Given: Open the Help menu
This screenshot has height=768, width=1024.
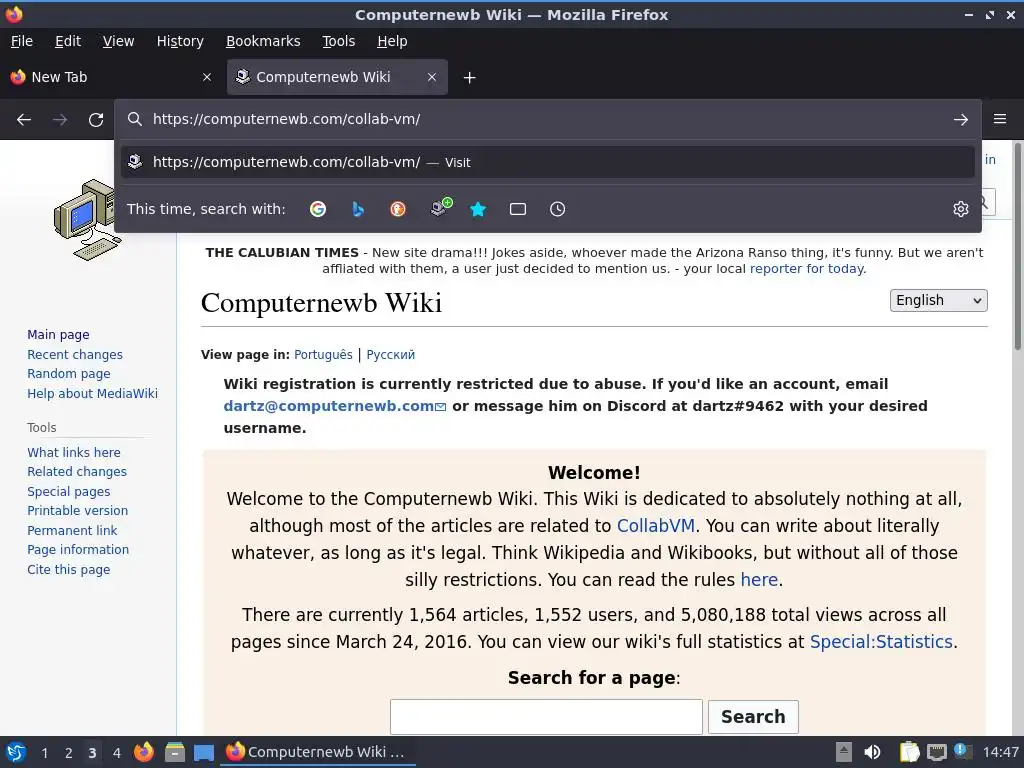Looking at the screenshot, I should [392, 41].
